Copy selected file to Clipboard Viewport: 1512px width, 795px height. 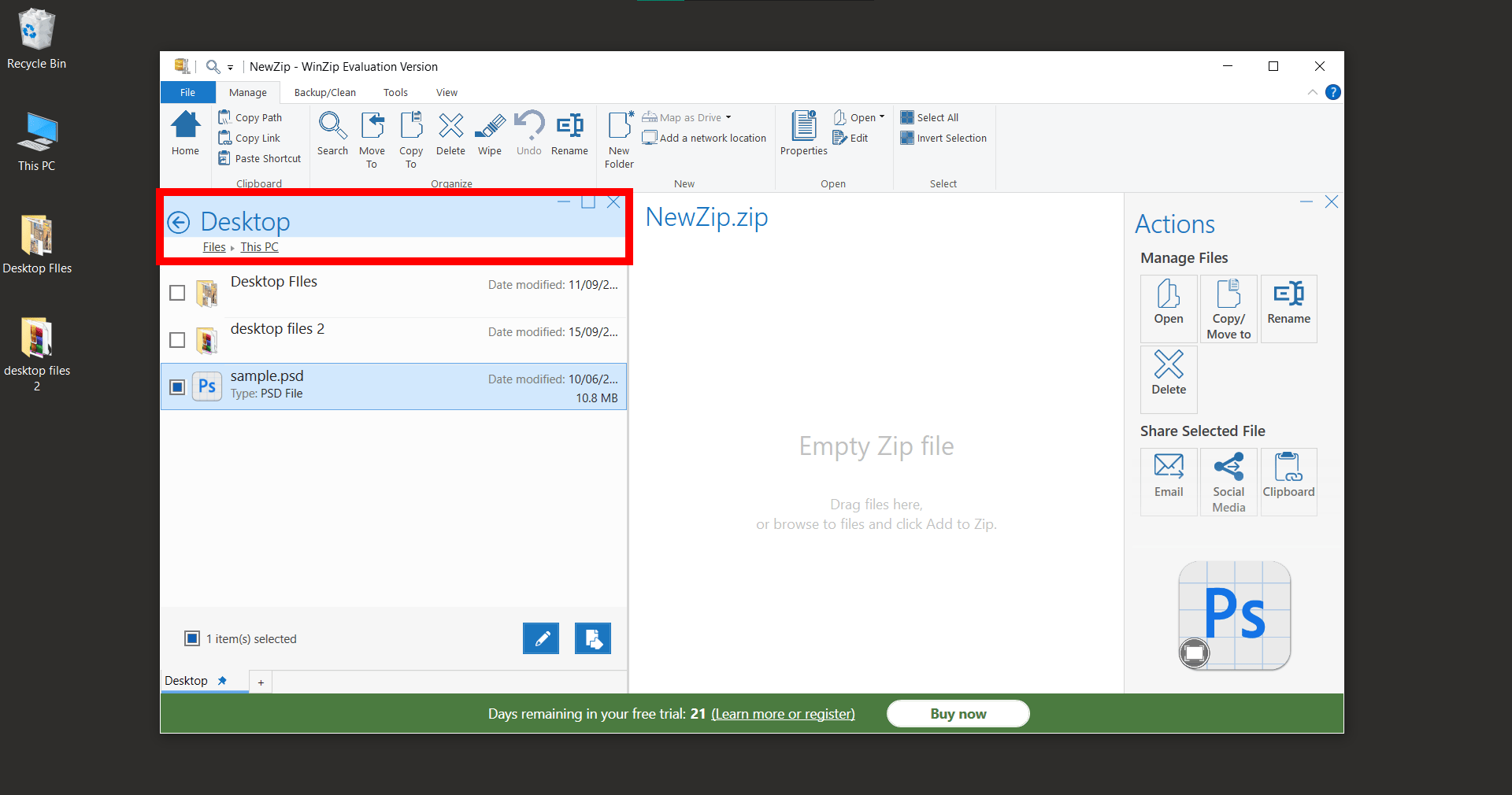(x=1288, y=480)
